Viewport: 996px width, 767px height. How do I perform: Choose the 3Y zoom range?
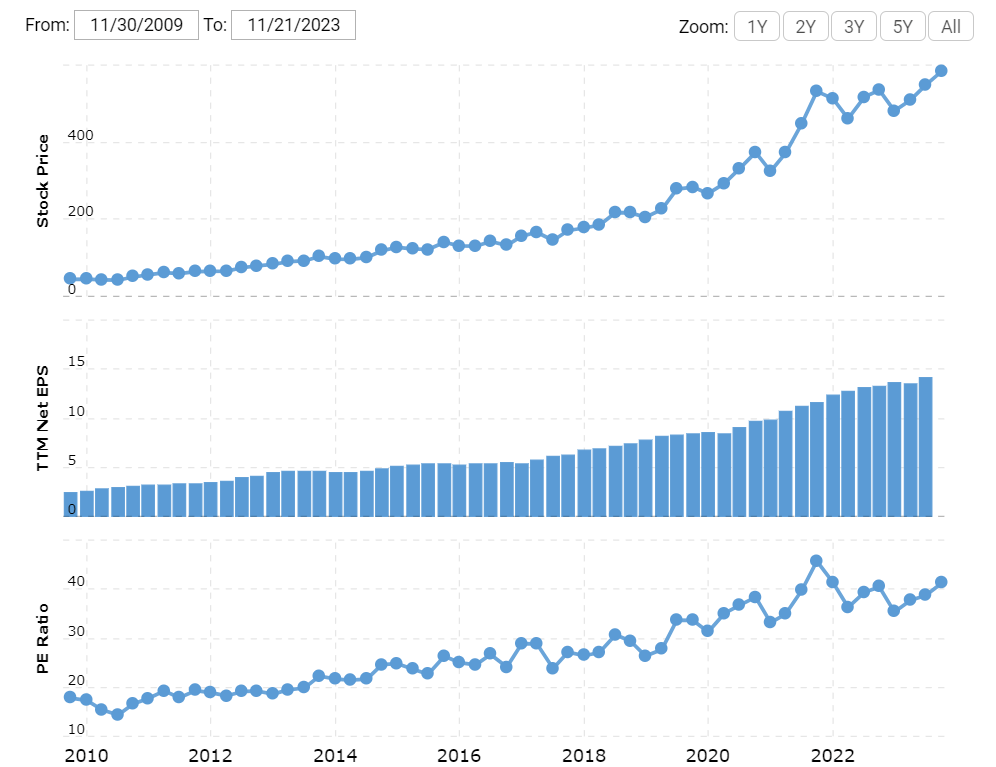854,27
